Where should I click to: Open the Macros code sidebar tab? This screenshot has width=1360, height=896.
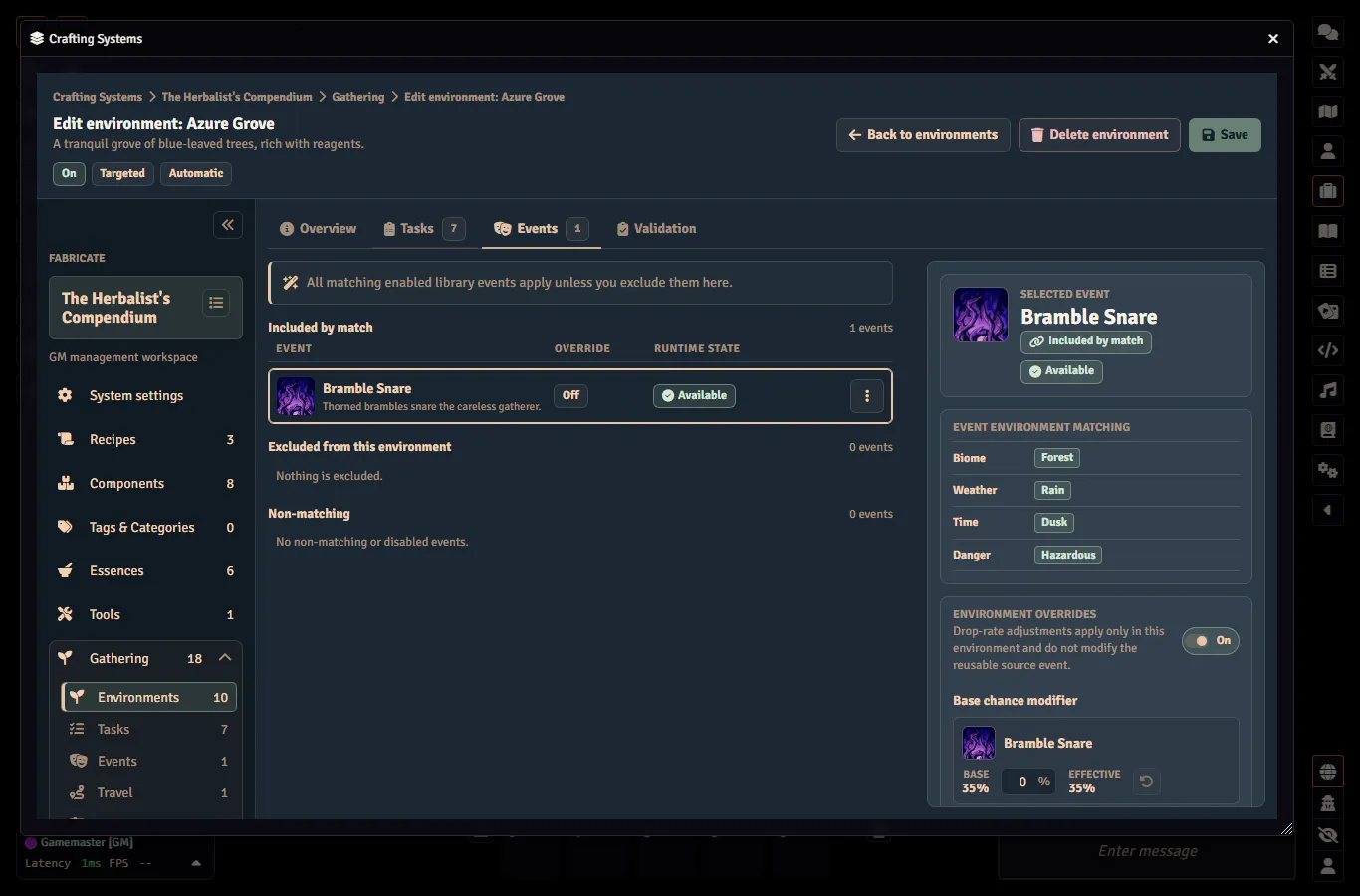coord(1328,350)
